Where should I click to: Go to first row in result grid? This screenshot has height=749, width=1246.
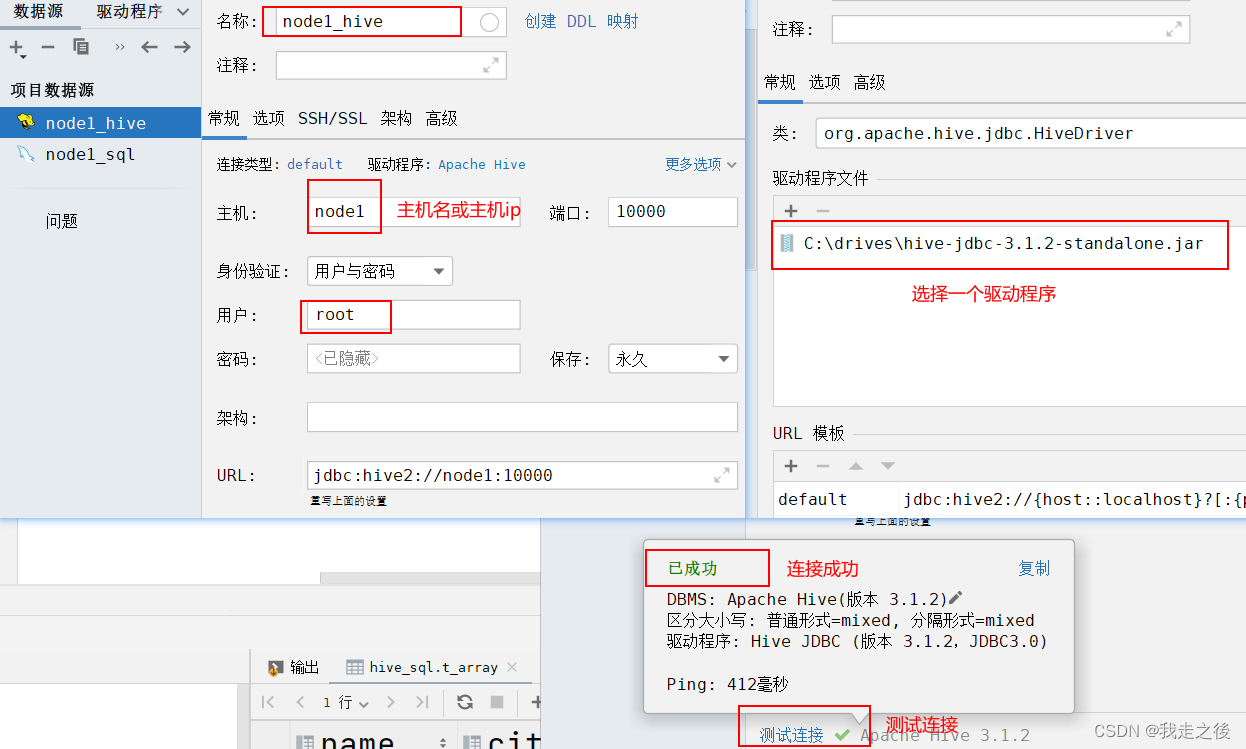(267, 702)
